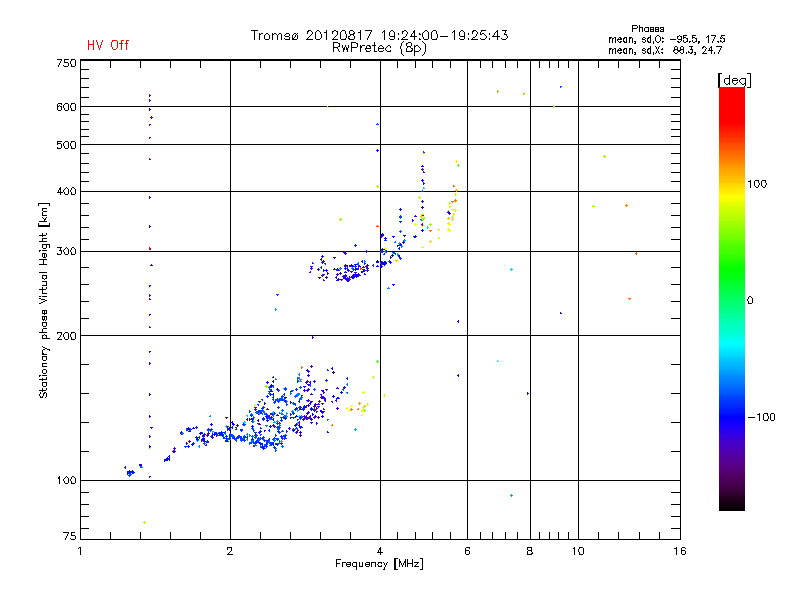Click the x-axis tick label '8'
Image resolution: width=800 pixels, height=600 pixels.
(x=530, y=551)
